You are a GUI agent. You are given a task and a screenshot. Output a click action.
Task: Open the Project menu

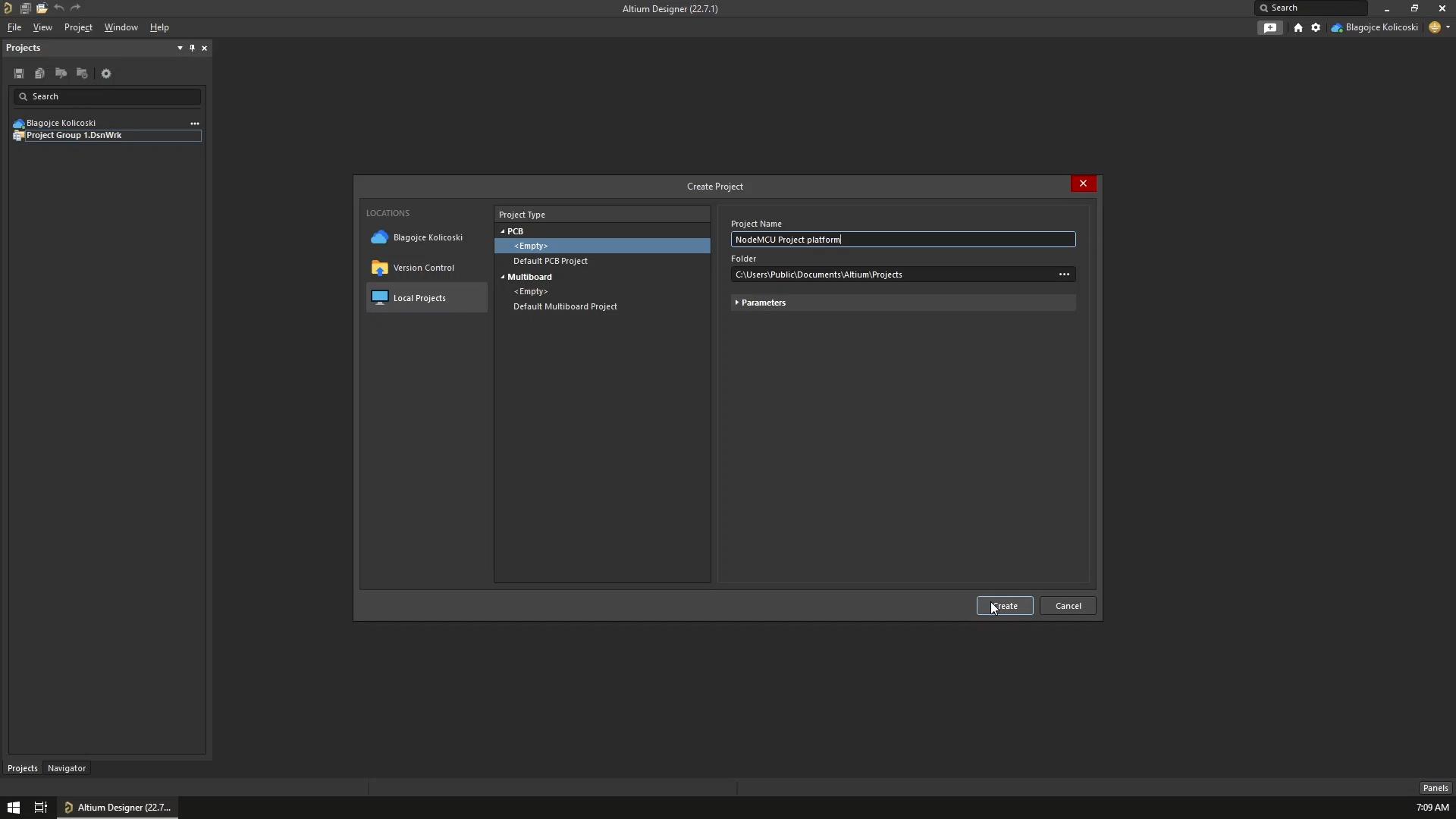click(x=78, y=27)
